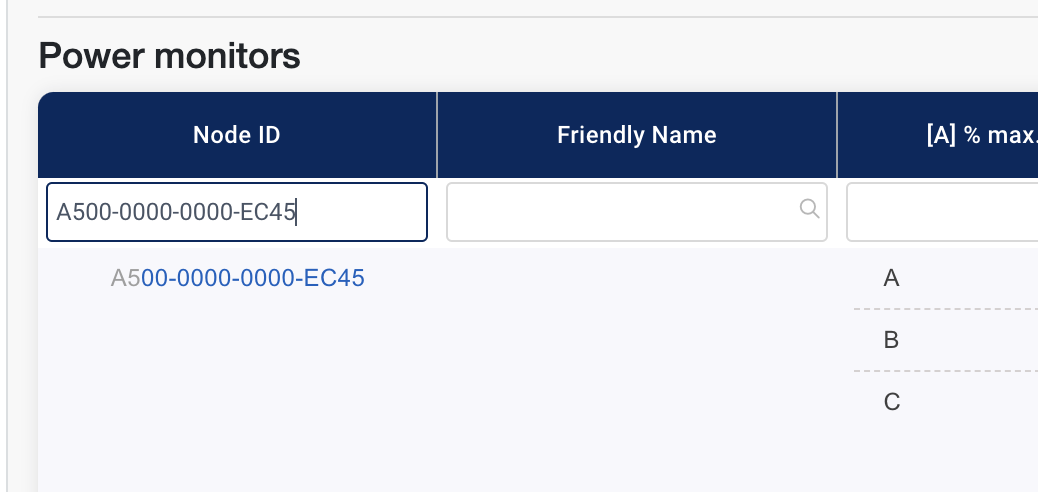1038x492 pixels.
Task: Click divider between Friendly Name and [A] % max. headers
Action: pyautogui.click(x=837, y=135)
